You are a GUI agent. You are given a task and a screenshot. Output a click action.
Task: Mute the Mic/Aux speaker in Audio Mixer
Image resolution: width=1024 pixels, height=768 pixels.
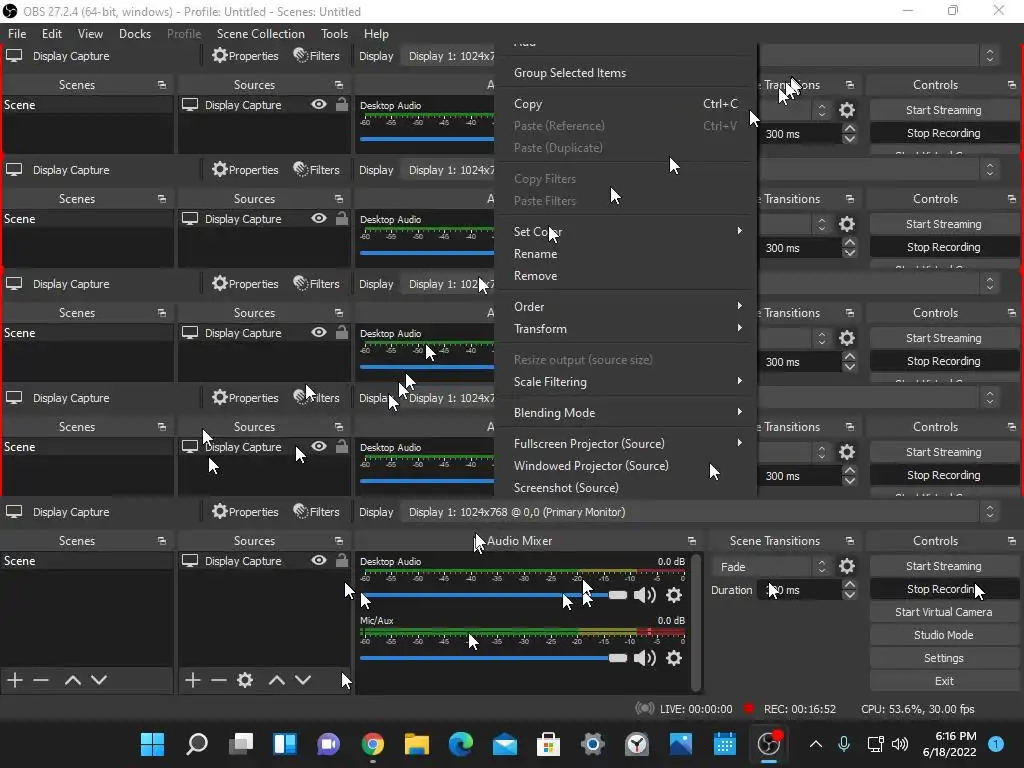click(645, 658)
